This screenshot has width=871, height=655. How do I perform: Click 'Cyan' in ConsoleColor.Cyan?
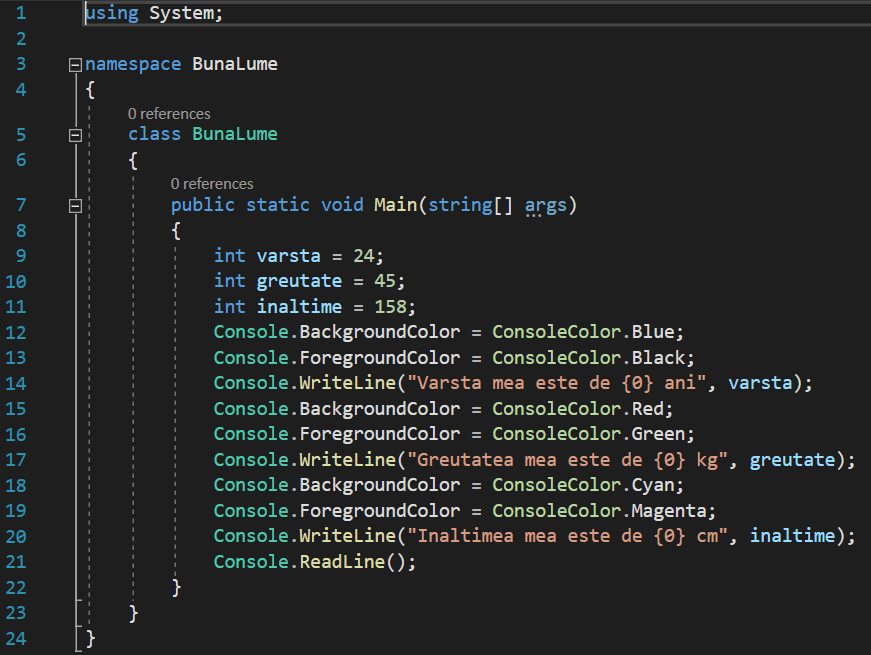(x=653, y=486)
